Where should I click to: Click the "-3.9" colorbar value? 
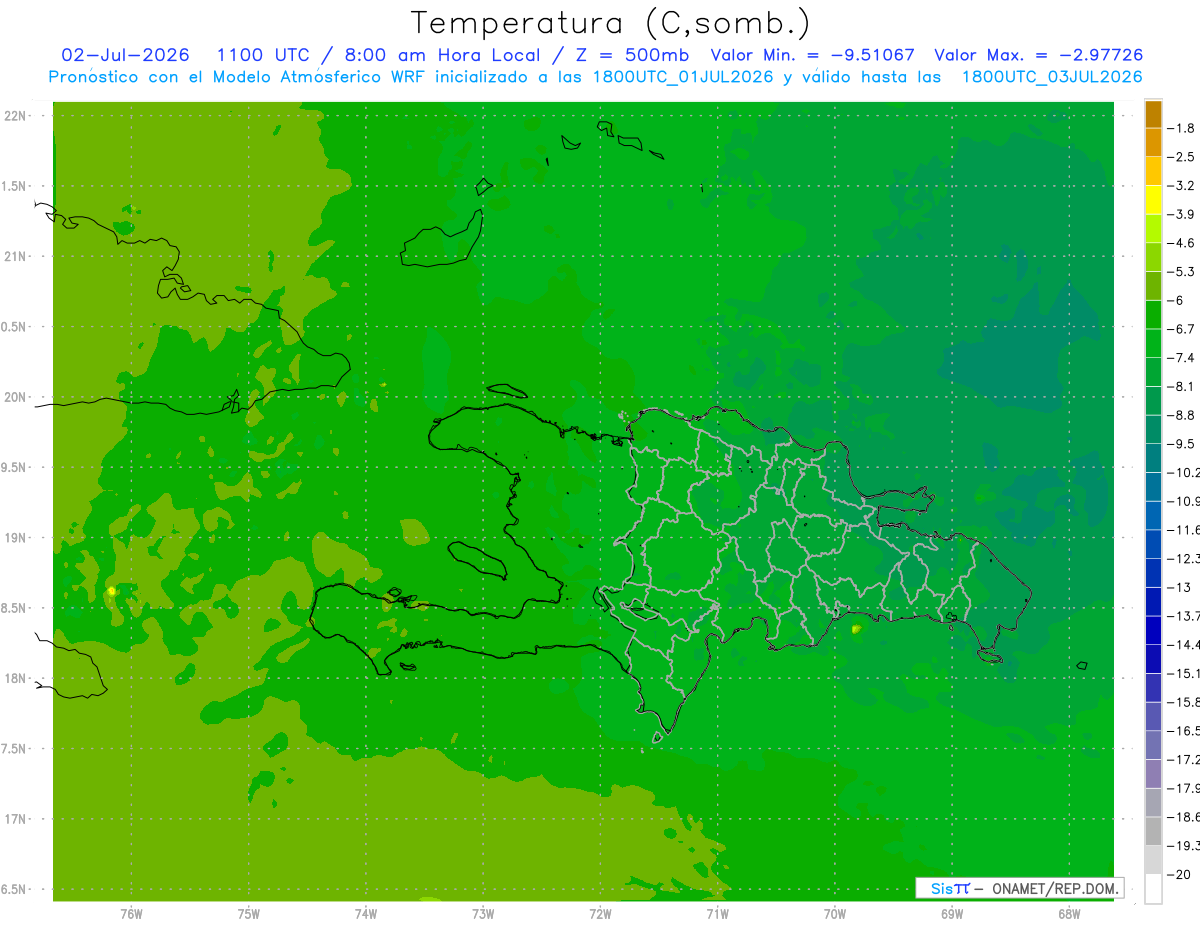(x=1181, y=214)
